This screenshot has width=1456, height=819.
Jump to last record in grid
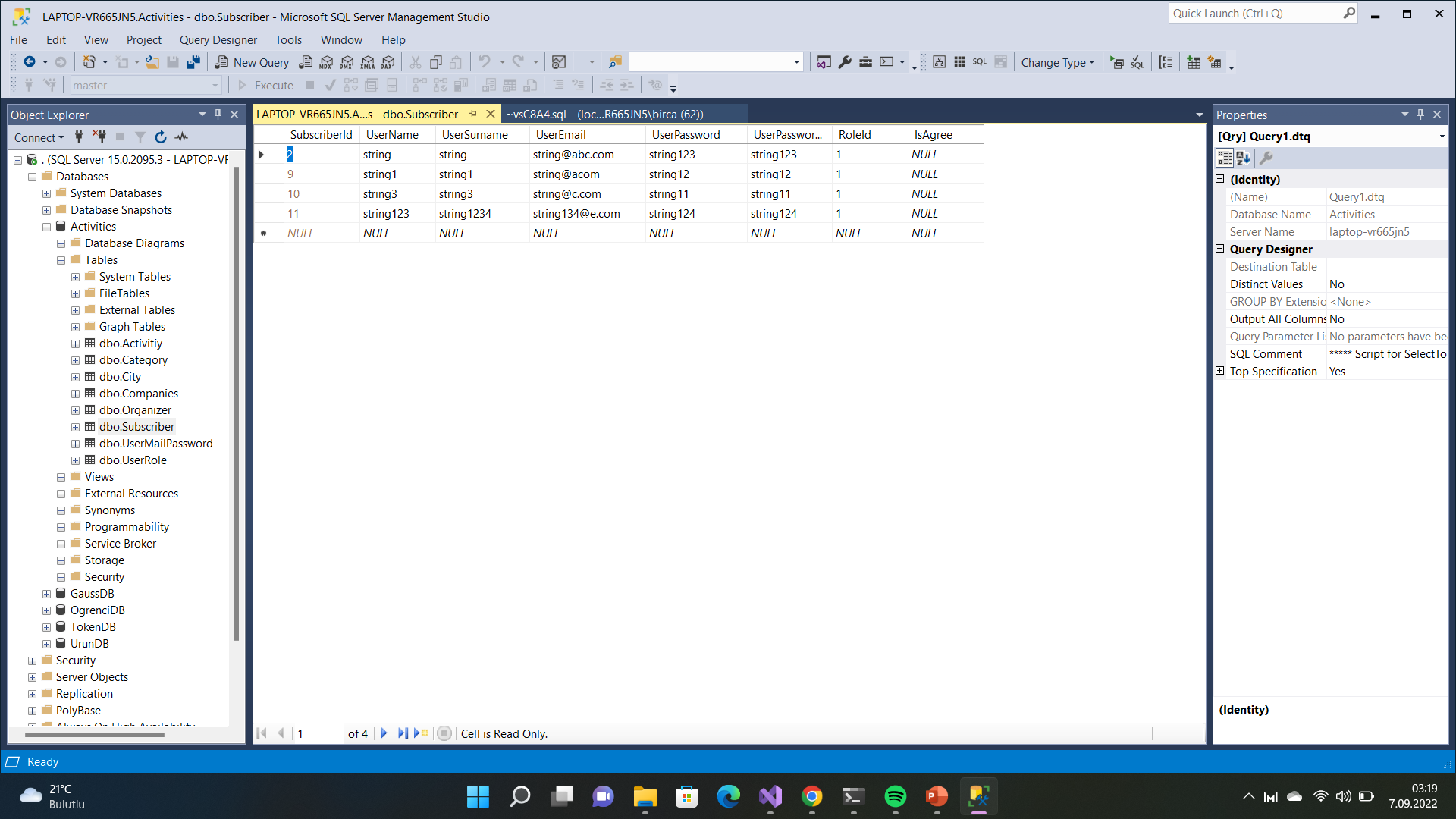[402, 733]
